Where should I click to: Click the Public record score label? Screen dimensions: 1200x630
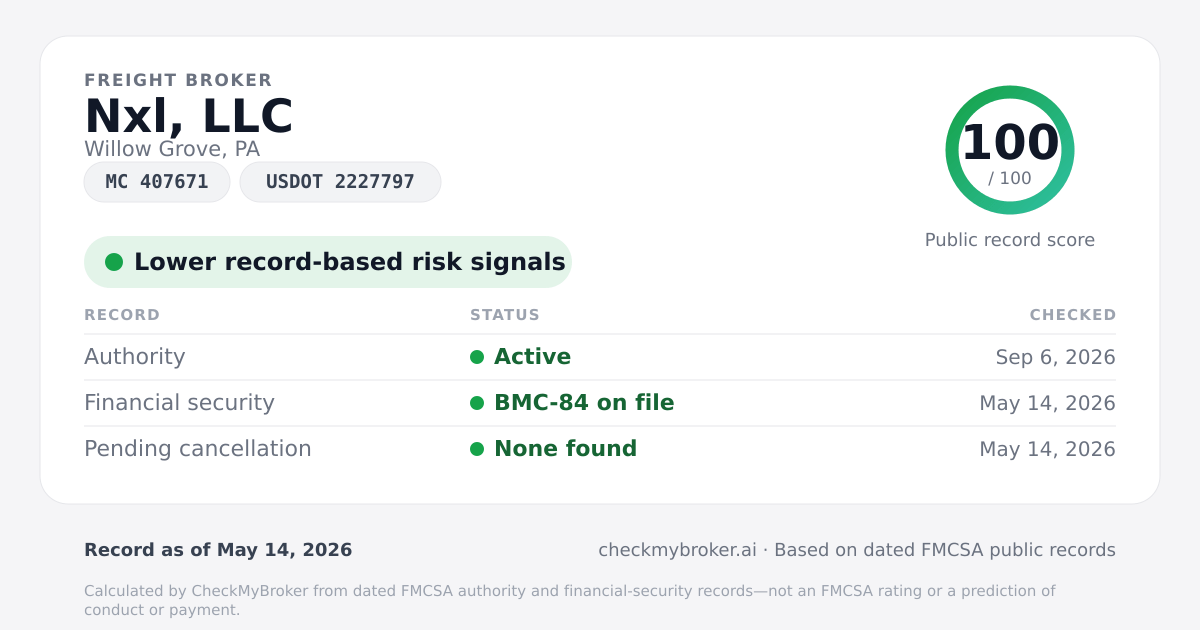[1010, 240]
